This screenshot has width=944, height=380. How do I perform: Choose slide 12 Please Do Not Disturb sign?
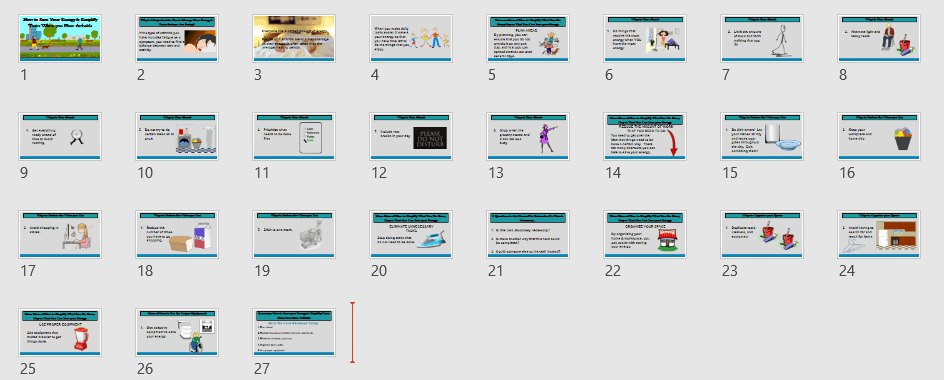pos(411,137)
